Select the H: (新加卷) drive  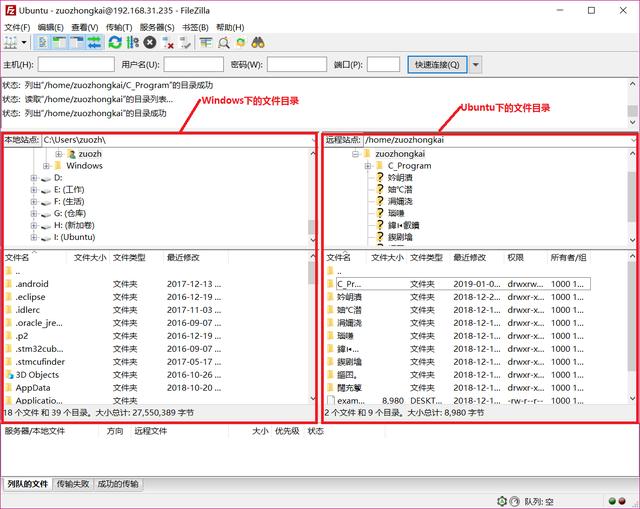pos(74,225)
